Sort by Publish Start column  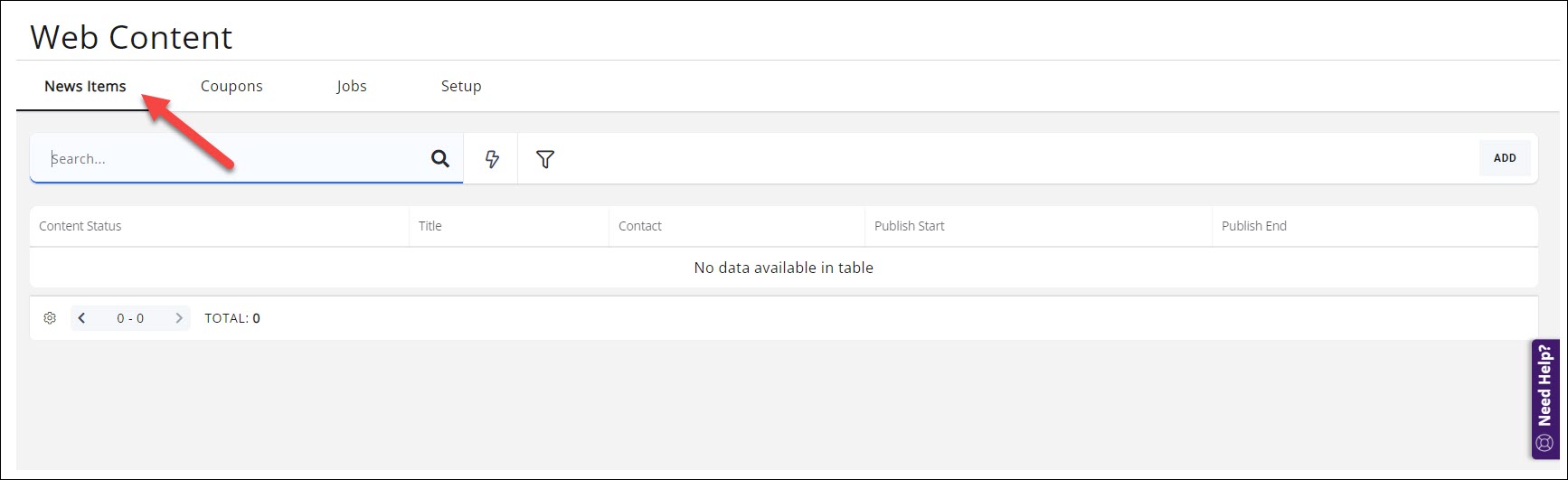[x=910, y=226]
